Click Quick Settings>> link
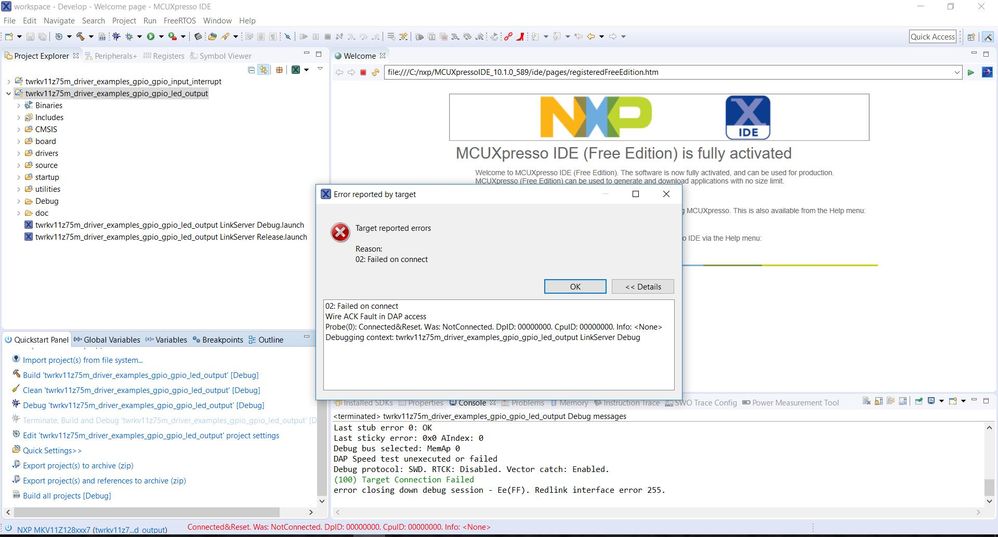This screenshot has height=537, width=998. [x=52, y=450]
